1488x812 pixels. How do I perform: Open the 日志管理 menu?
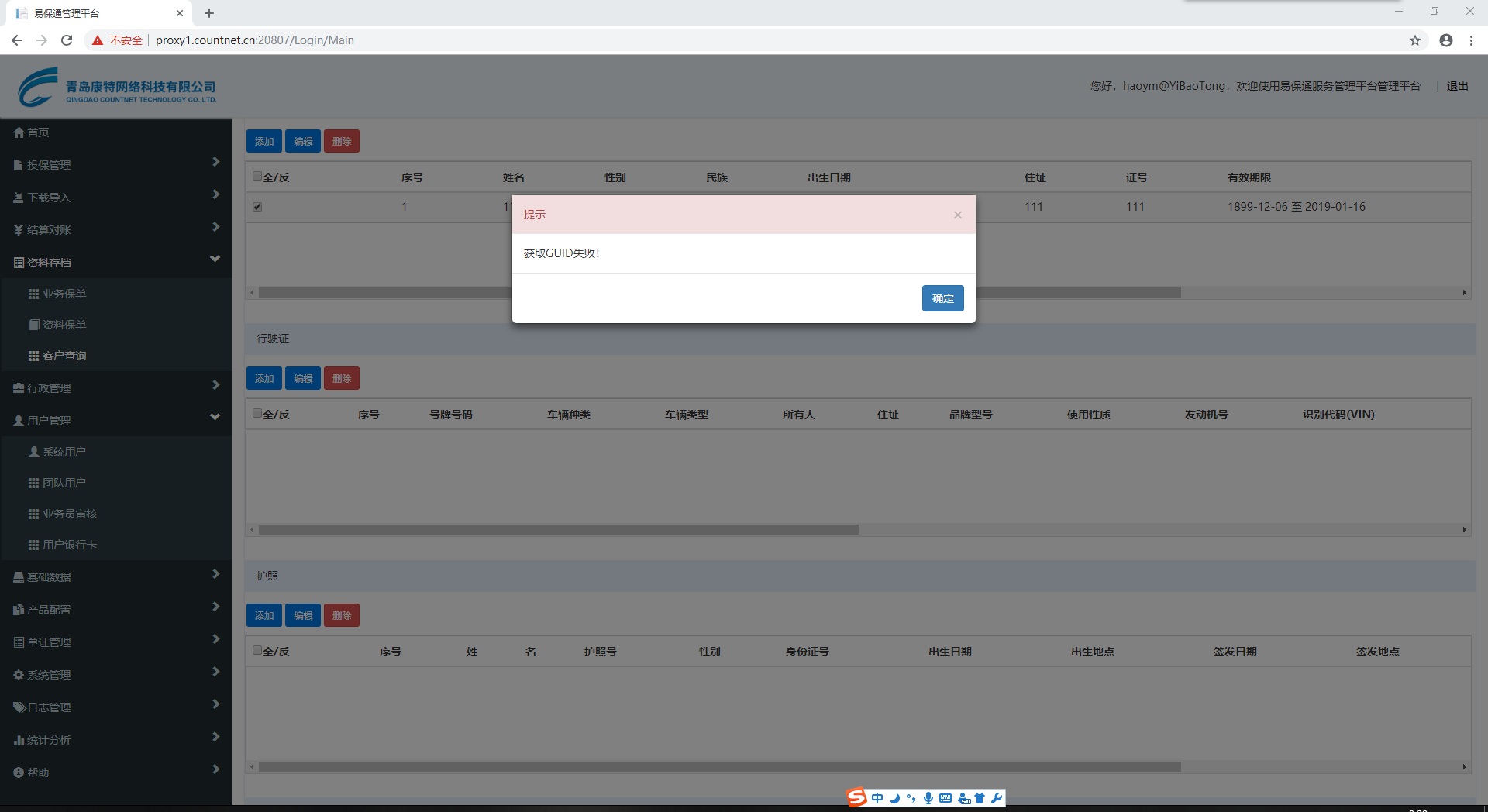click(116, 707)
